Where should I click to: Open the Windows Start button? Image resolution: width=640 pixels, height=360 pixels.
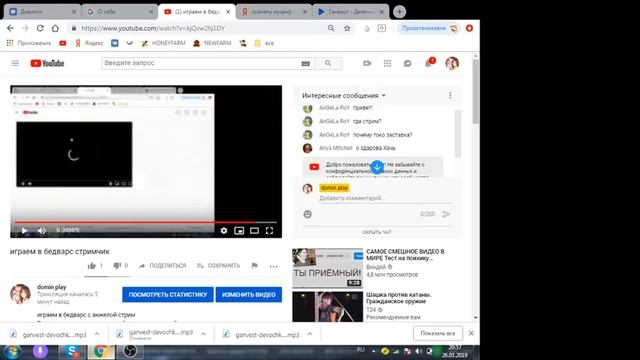[x=12, y=351]
